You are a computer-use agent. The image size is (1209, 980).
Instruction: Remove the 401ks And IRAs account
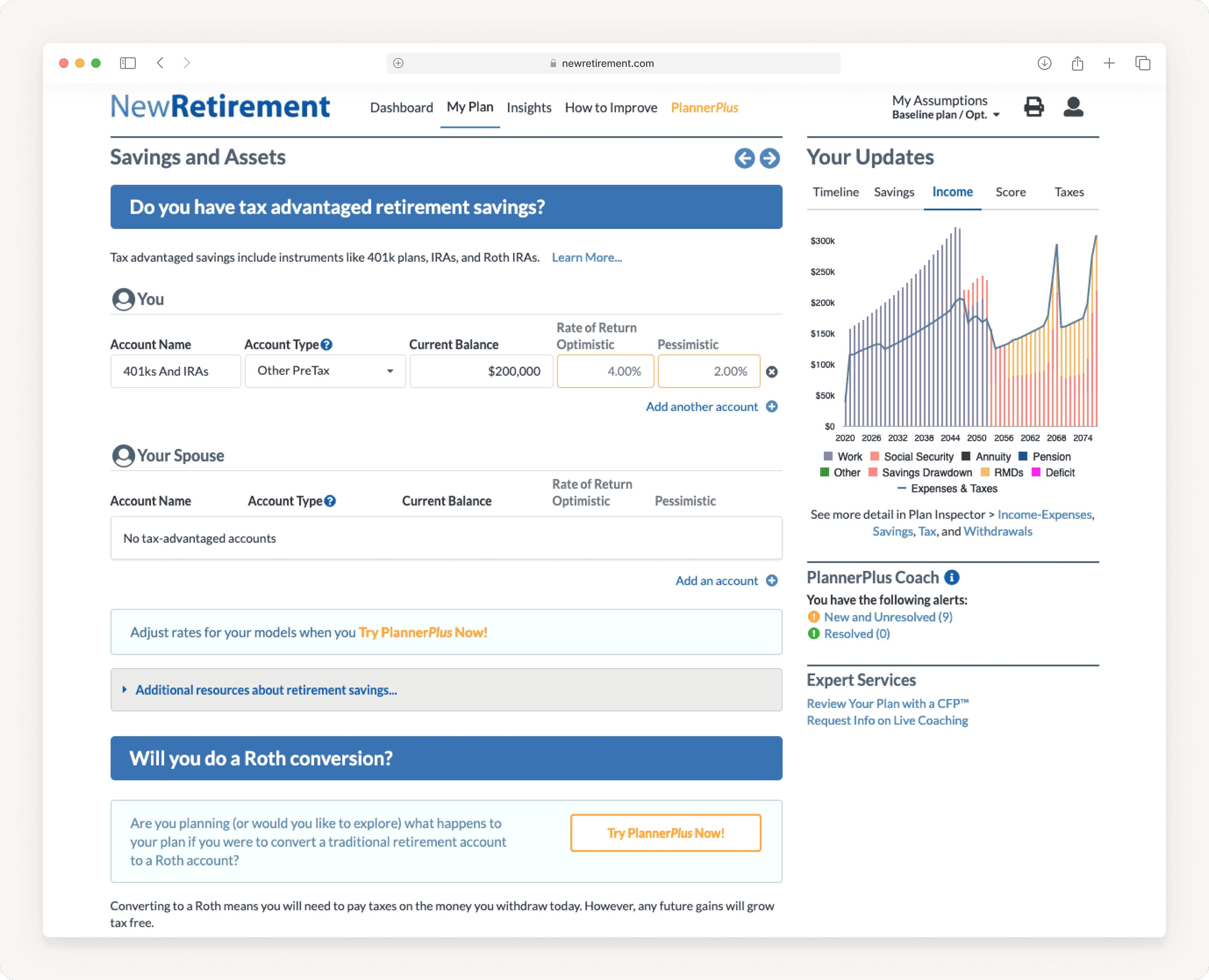coord(772,372)
